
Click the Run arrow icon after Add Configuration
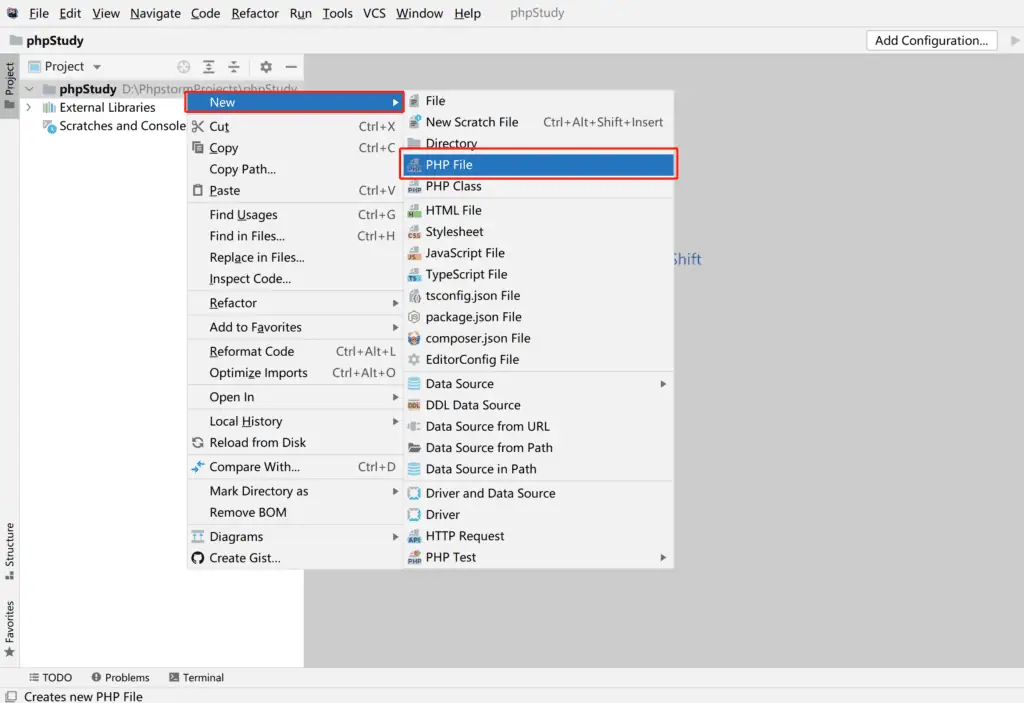pyautogui.click(x=1015, y=41)
